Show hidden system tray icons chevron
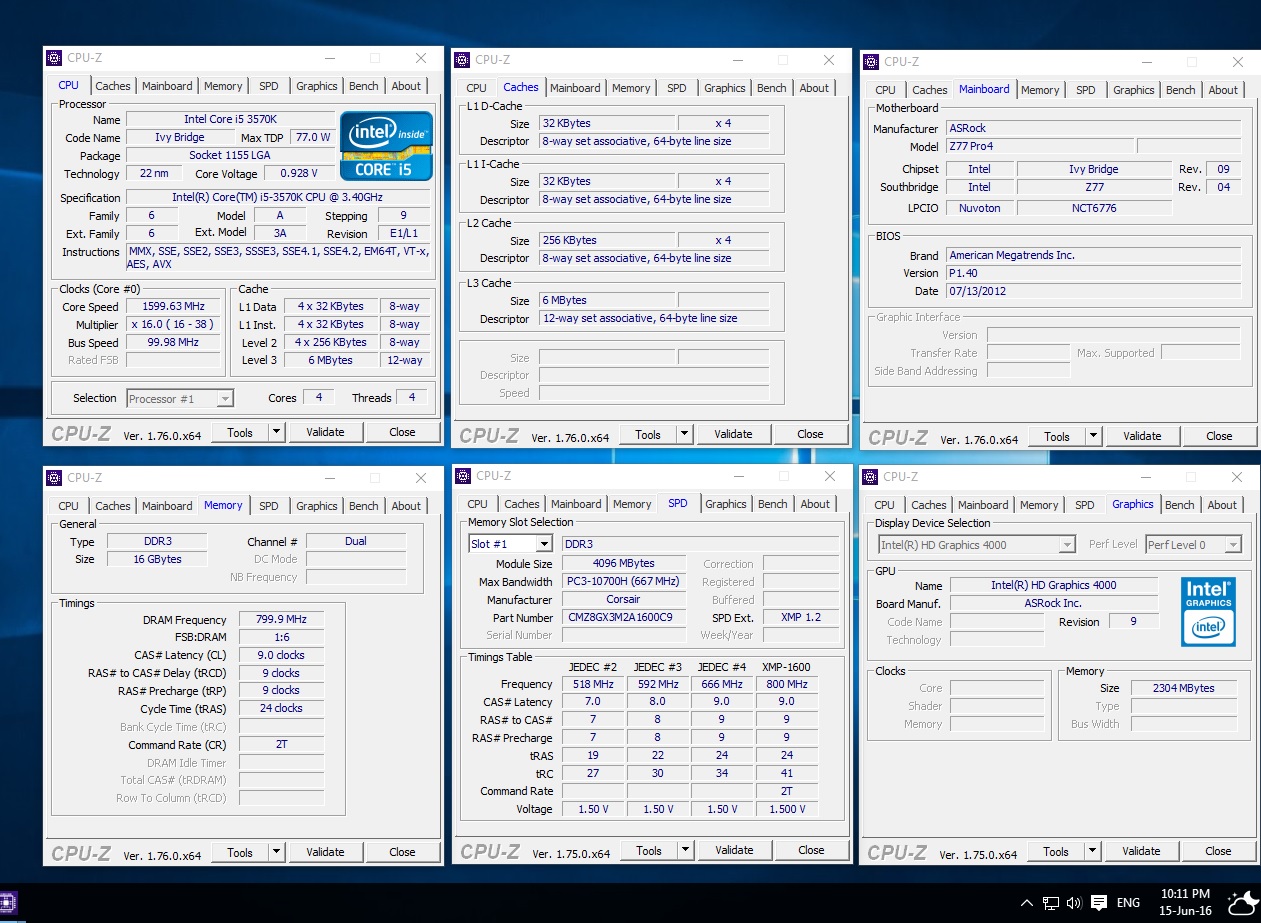This screenshot has width=1261, height=923. pos(1026,903)
